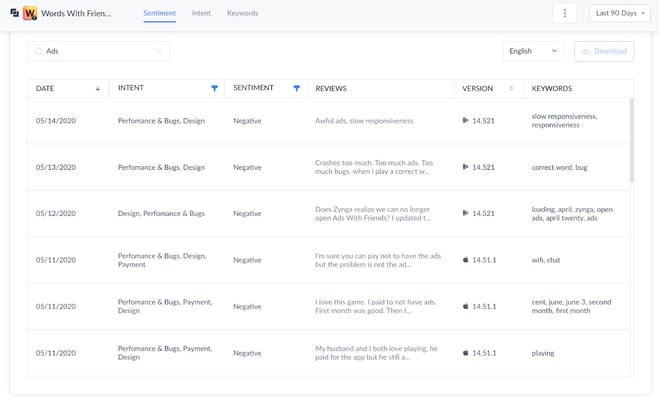This screenshot has width=659, height=398.
Task: Click the search magnifier icon in Ads field
Action: (39, 51)
